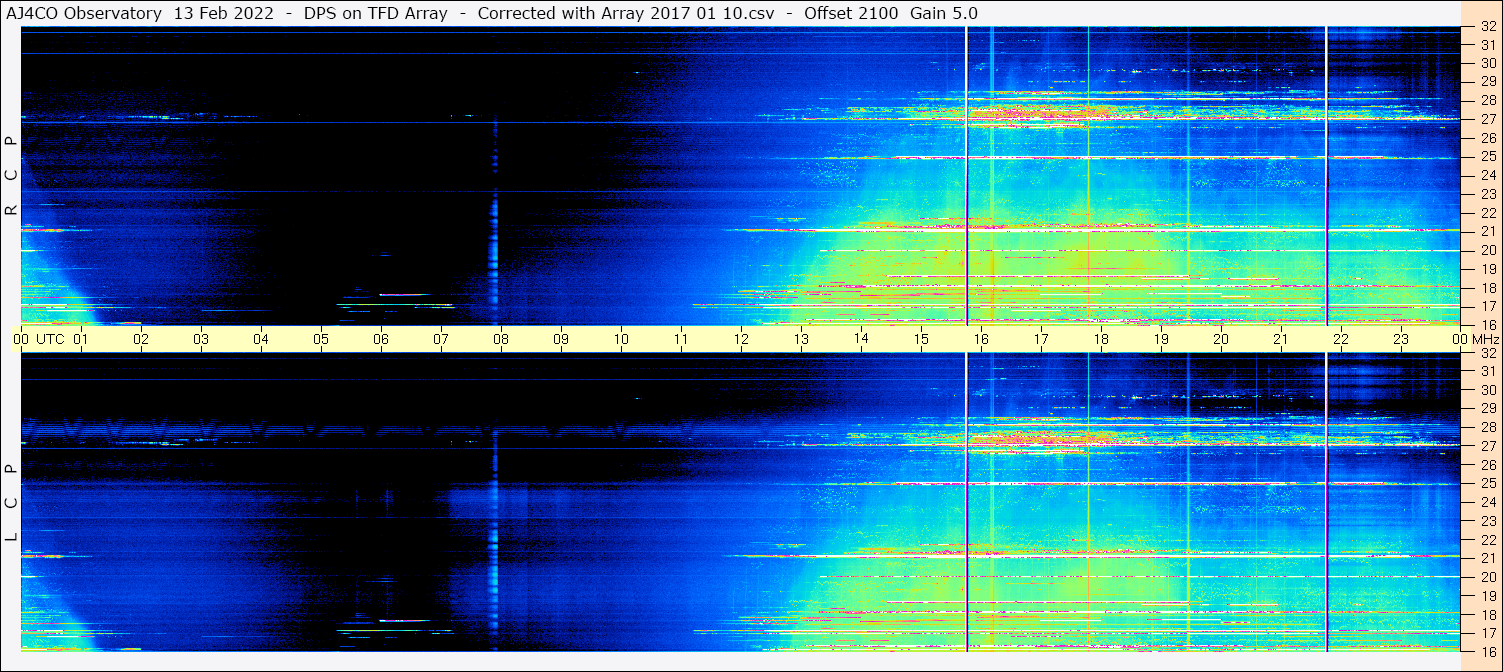
Task: Select the 15 hour marker
Action: [921, 339]
